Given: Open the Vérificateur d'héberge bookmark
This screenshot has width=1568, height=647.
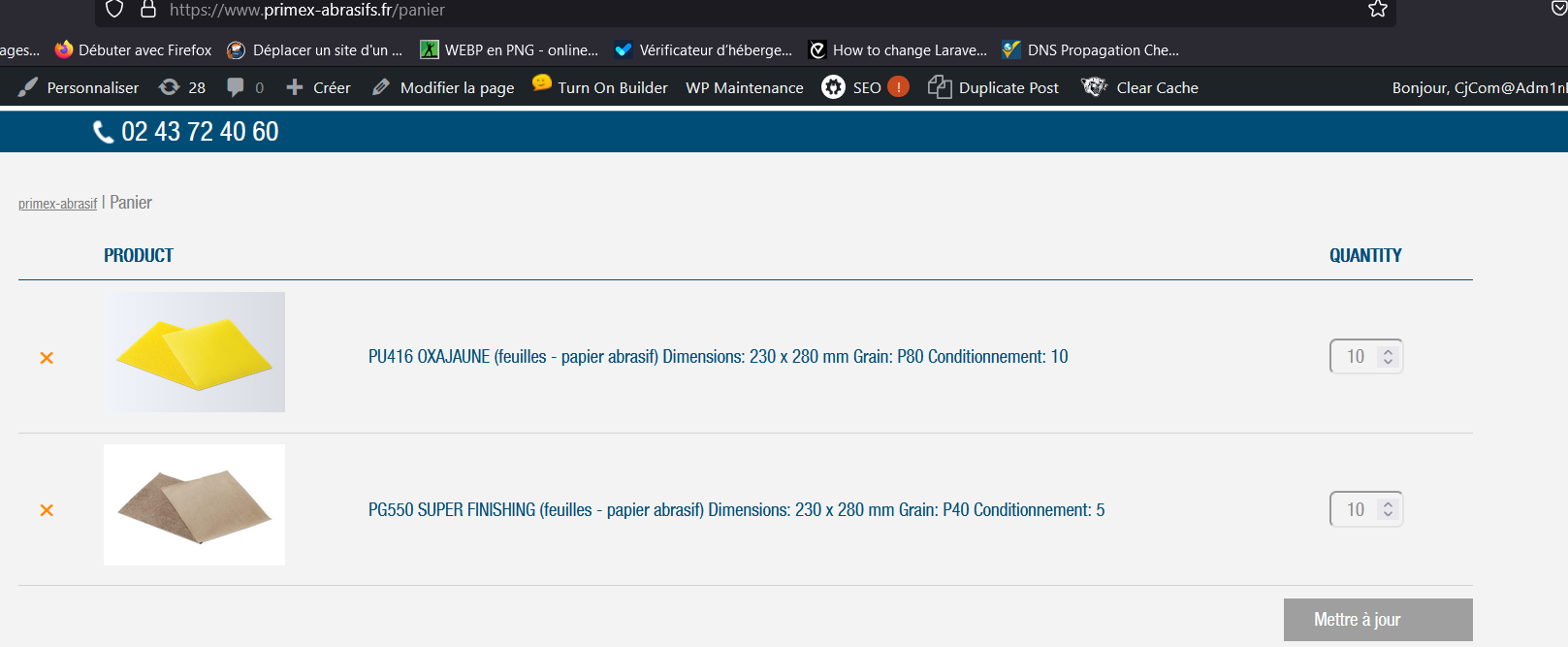Looking at the screenshot, I should pyautogui.click(x=703, y=49).
